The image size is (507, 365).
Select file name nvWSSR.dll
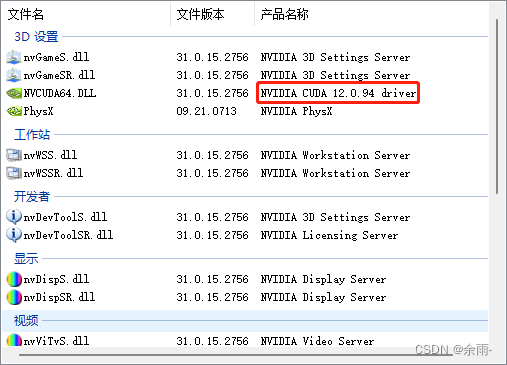pos(53,173)
